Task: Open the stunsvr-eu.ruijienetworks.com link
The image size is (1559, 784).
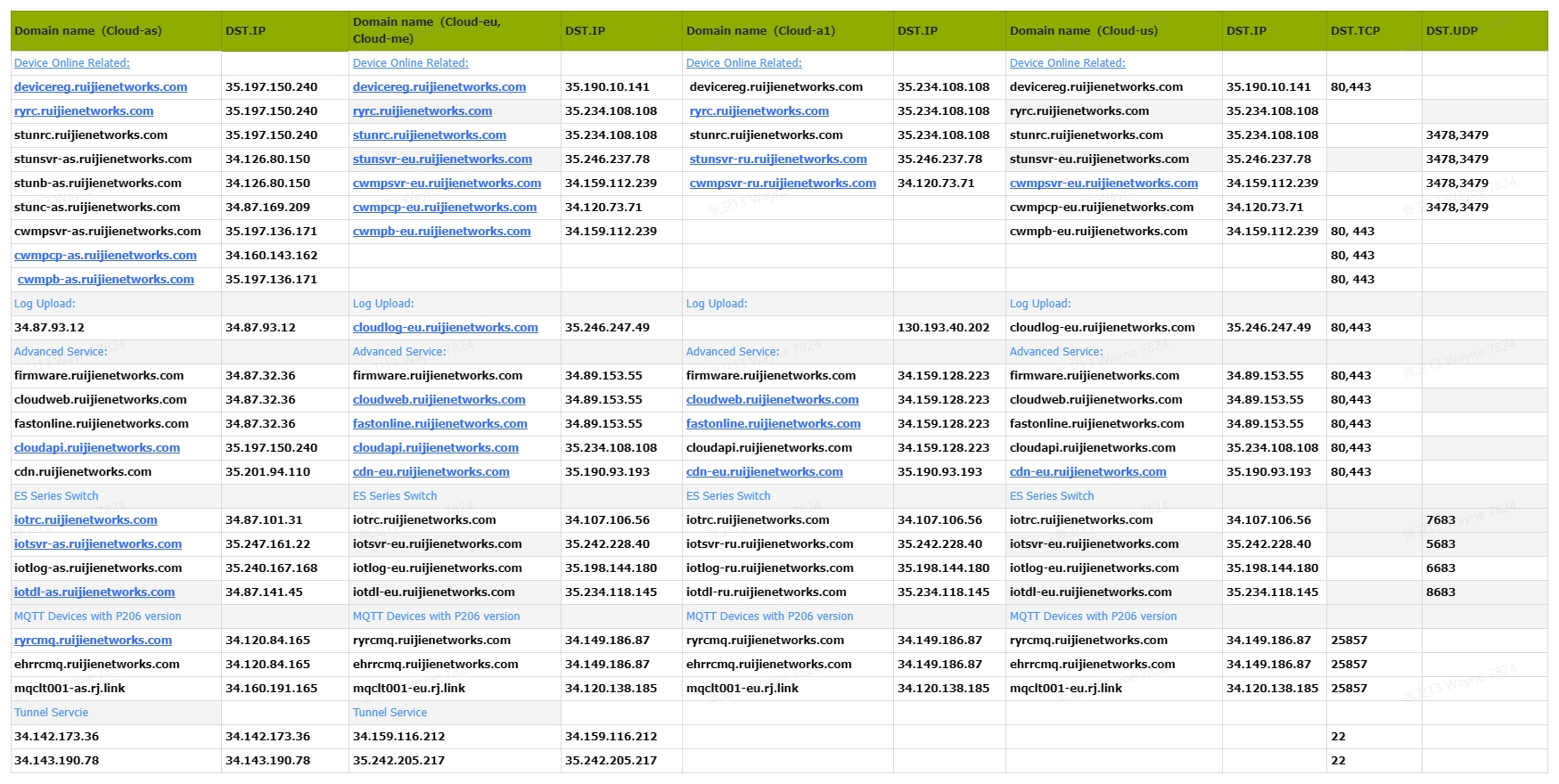Action: [x=442, y=159]
